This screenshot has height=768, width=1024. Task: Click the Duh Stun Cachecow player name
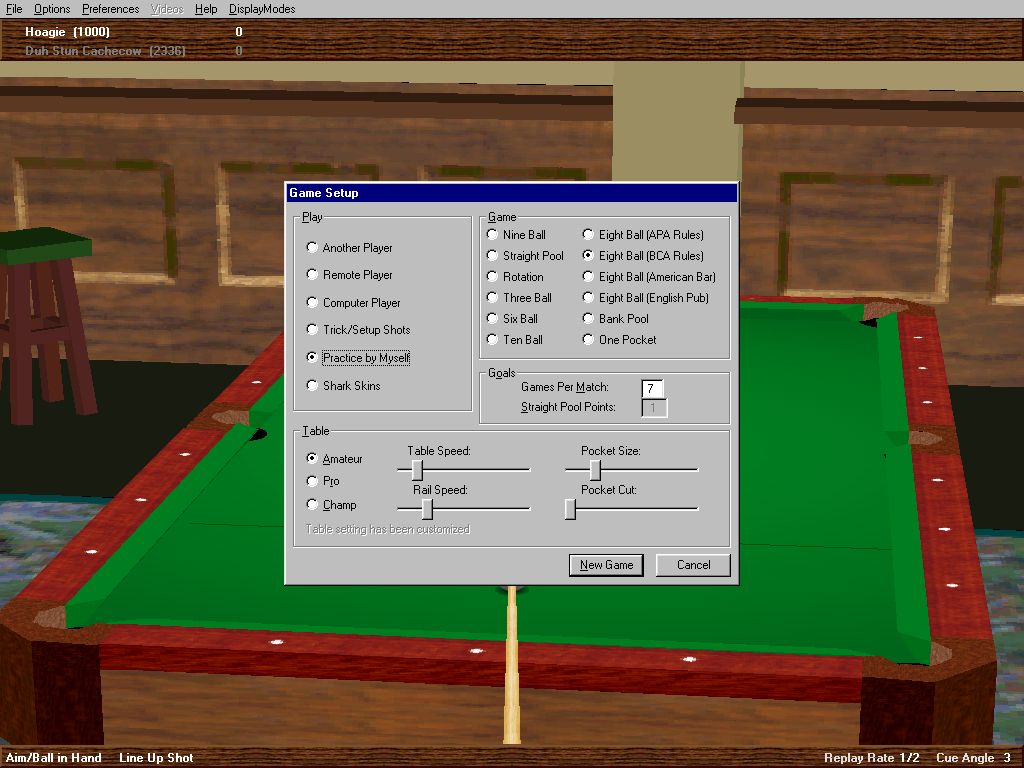point(105,50)
